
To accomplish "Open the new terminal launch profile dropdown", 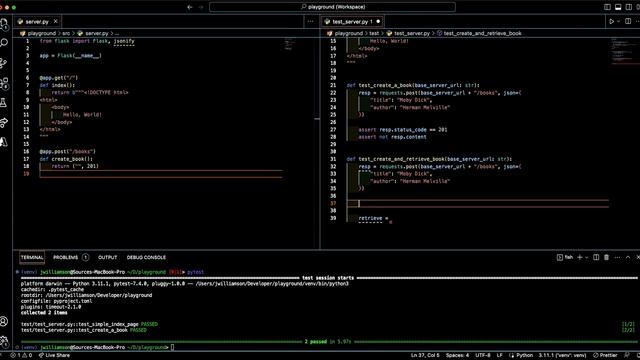I will click(x=587, y=258).
